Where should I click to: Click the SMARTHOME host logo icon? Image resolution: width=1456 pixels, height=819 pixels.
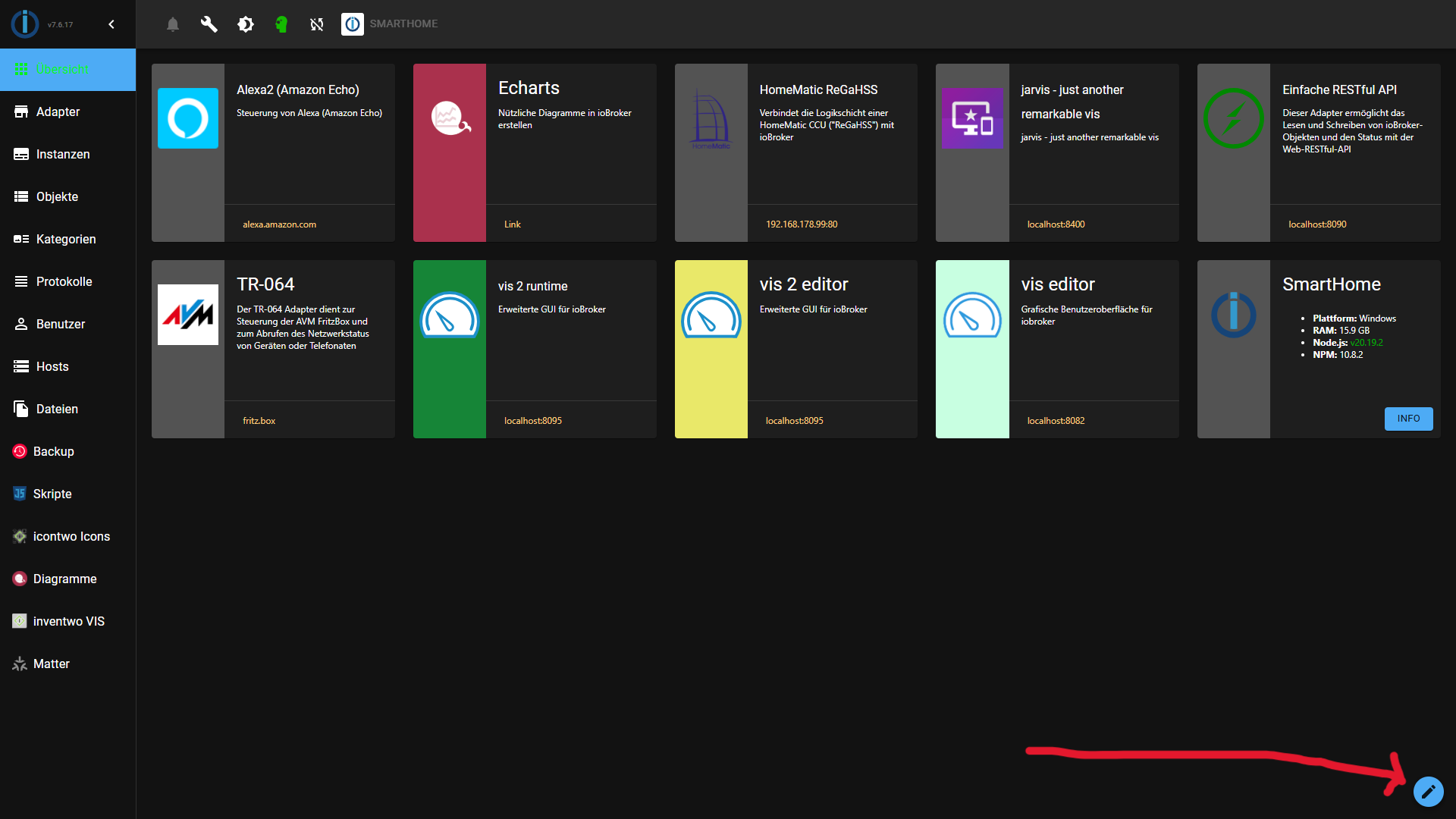pos(353,24)
